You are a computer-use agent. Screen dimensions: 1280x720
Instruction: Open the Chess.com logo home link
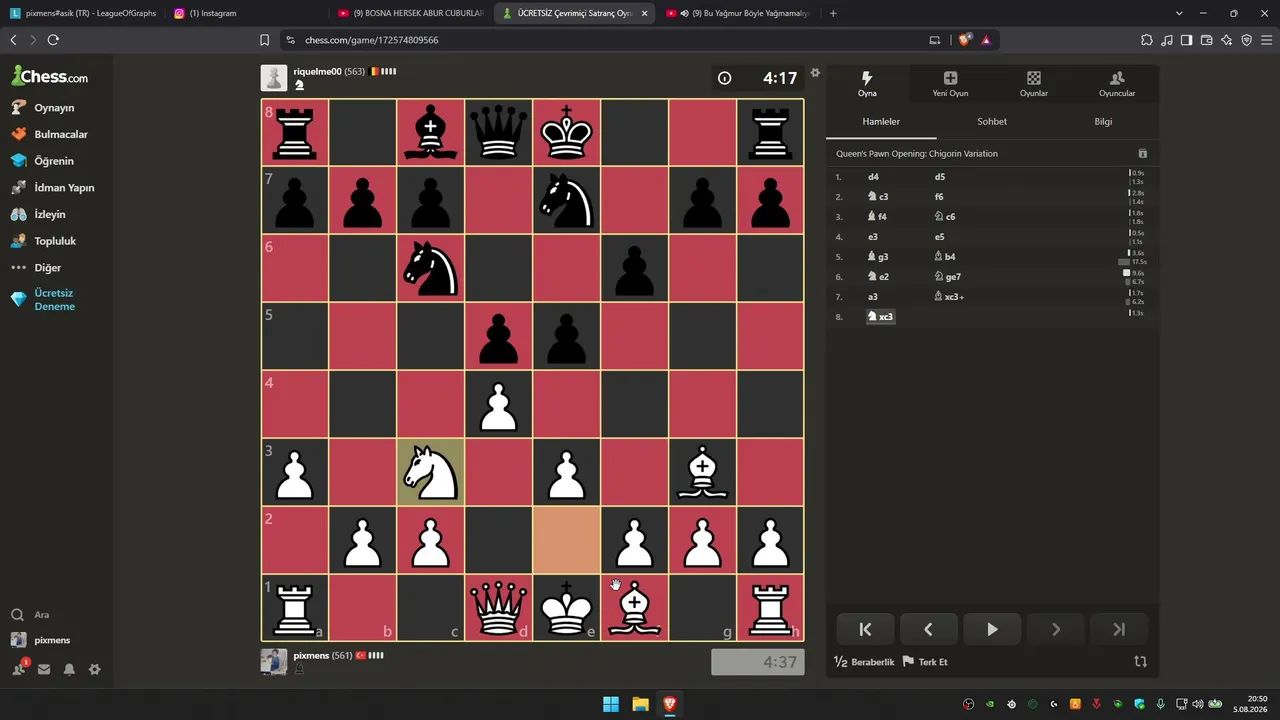tap(49, 76)
